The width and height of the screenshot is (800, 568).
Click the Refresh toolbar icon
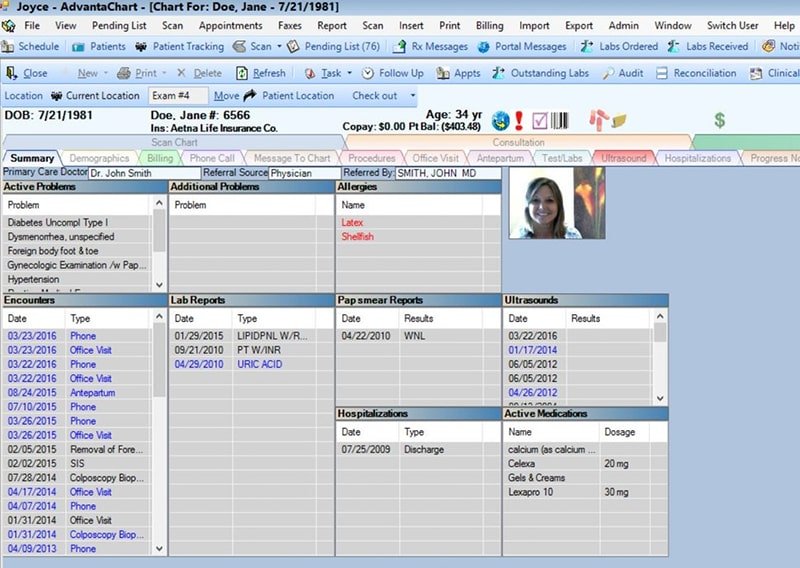[241, 73]
